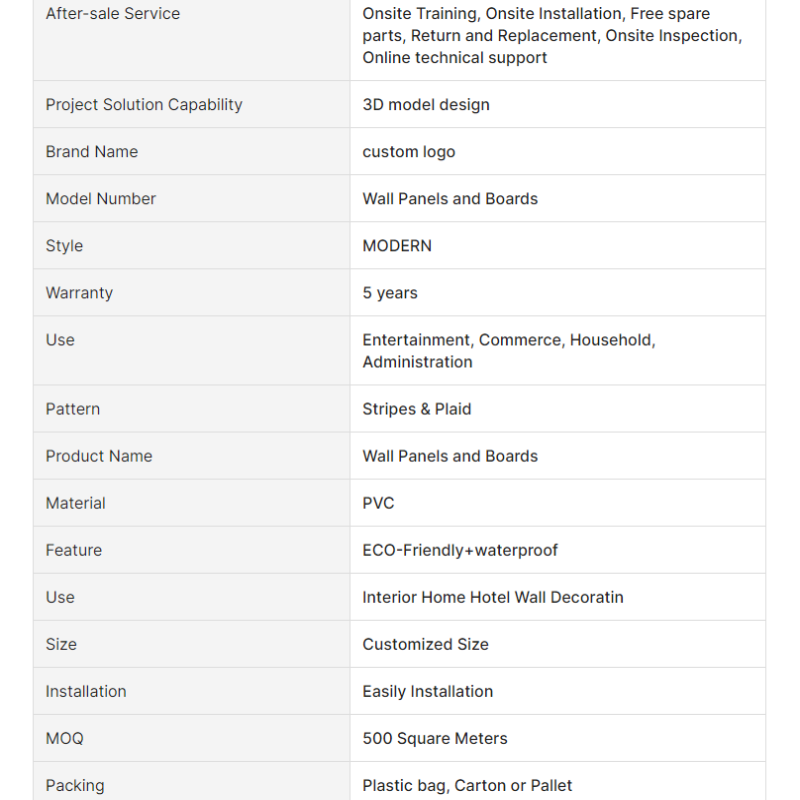Select the Interior Home Hotel Wall Decoratin text
800x800 pixels.
pos(493,597)
